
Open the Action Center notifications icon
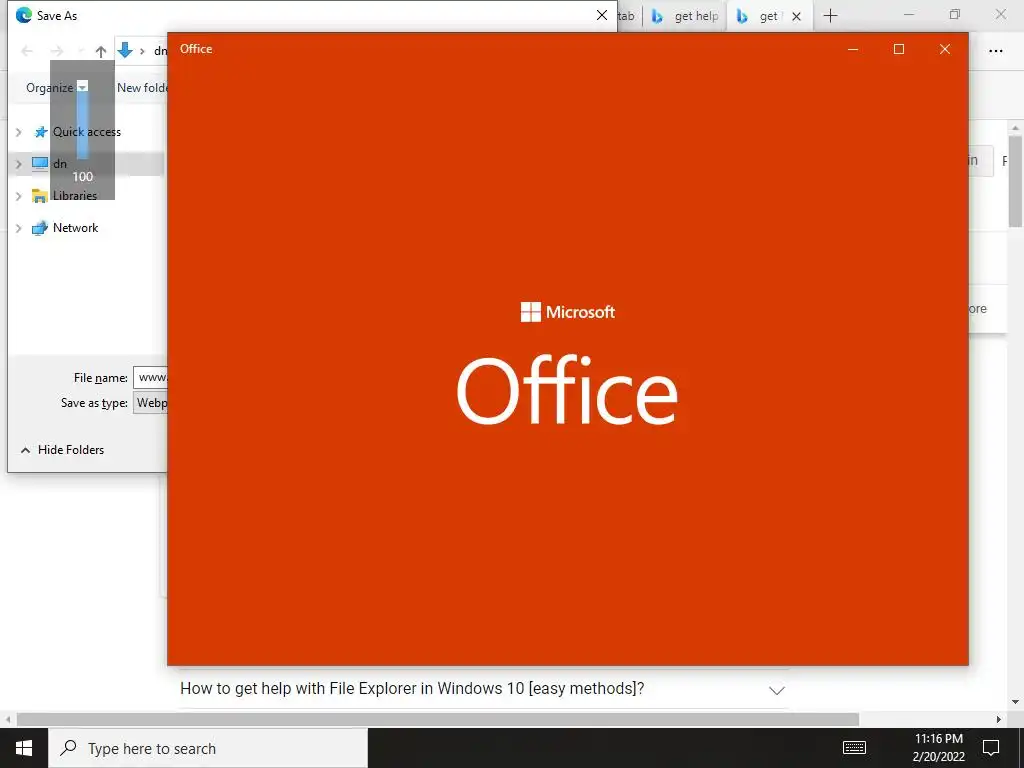991,748
